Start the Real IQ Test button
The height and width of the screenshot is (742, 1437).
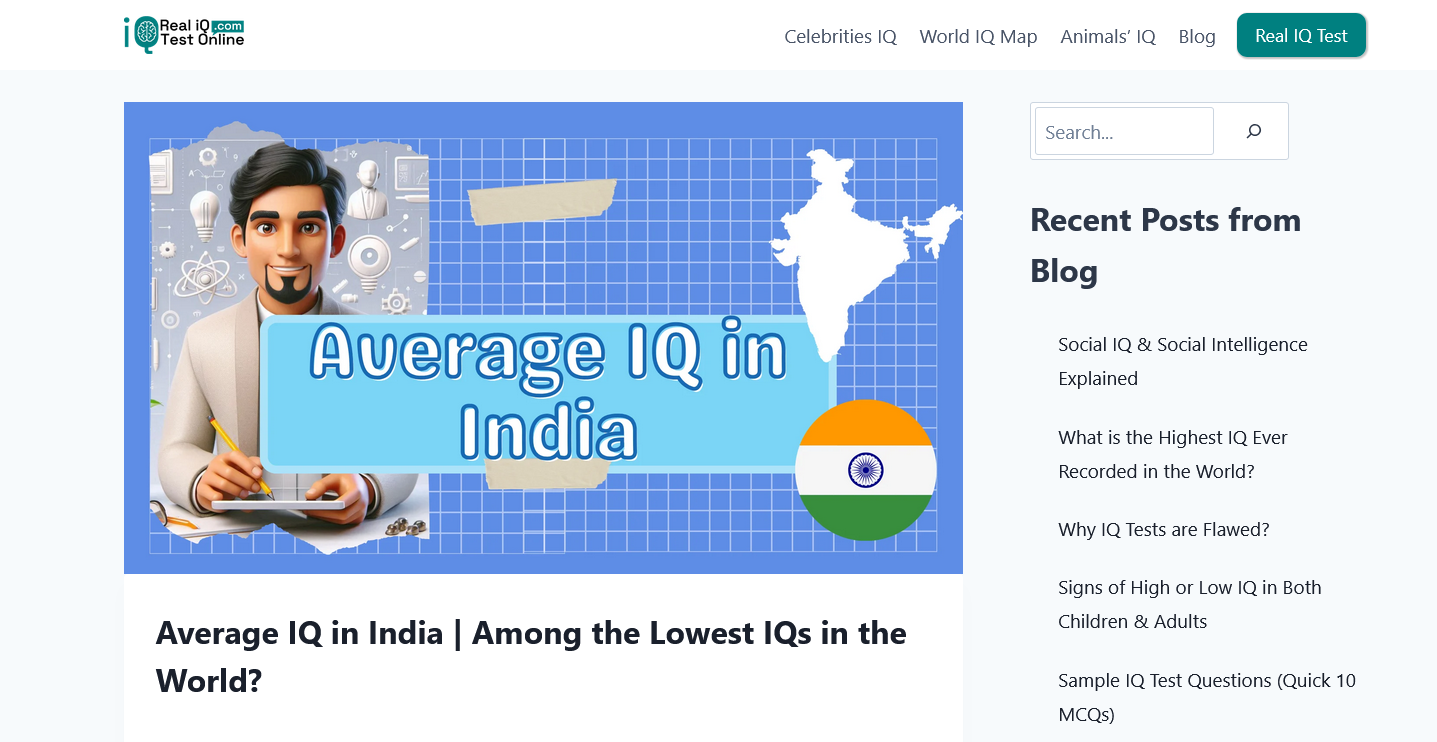tap(1301, 35)
